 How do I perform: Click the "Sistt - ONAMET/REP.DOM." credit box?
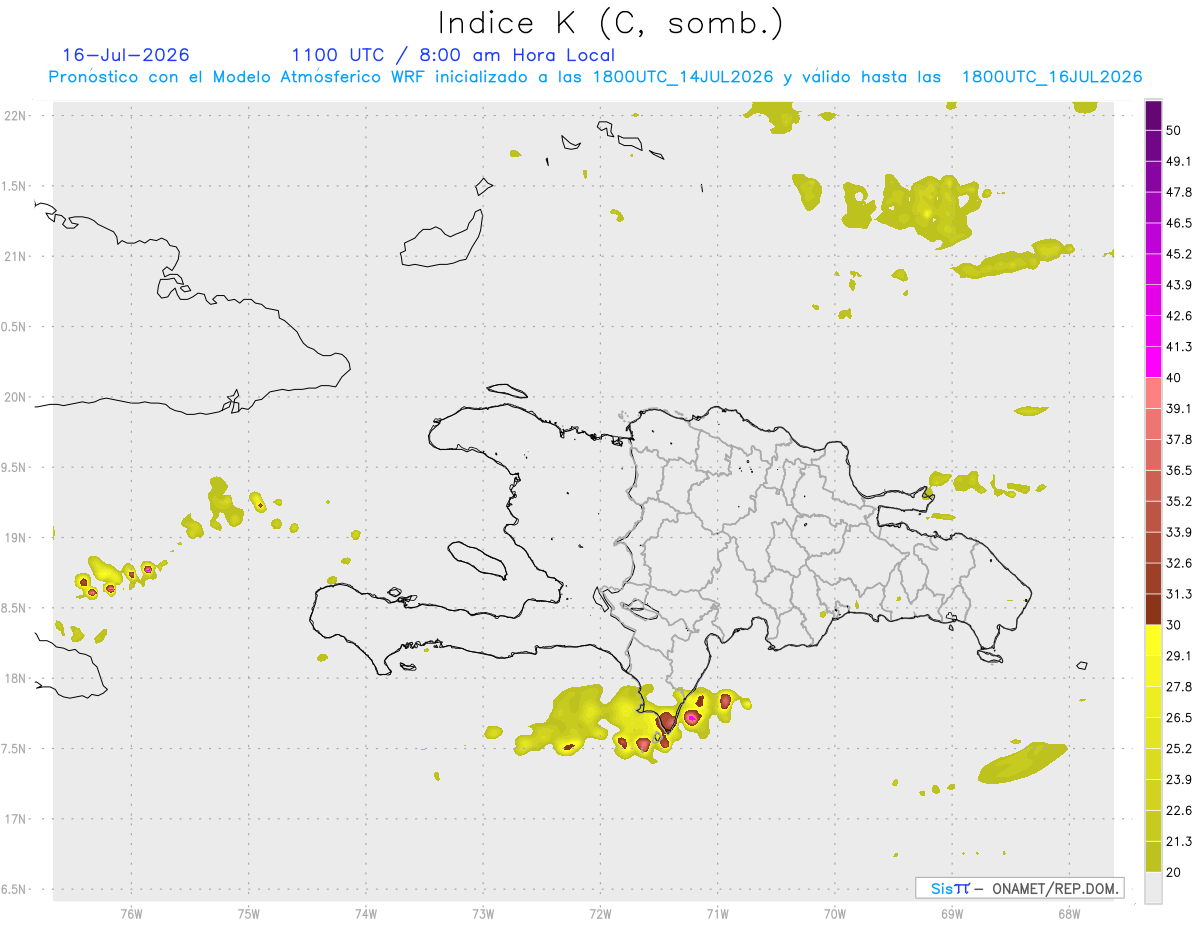1020,888
